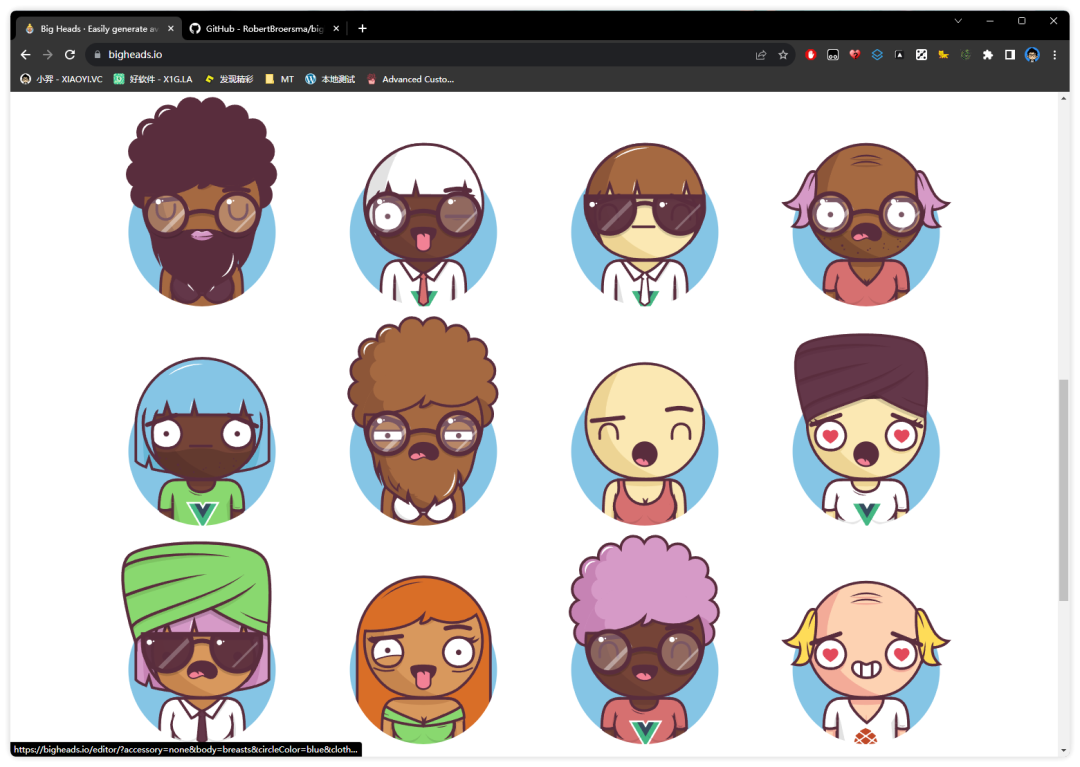
Task: Select the brown bob avatar with sunglasses
Action: [x=645, y=224]
